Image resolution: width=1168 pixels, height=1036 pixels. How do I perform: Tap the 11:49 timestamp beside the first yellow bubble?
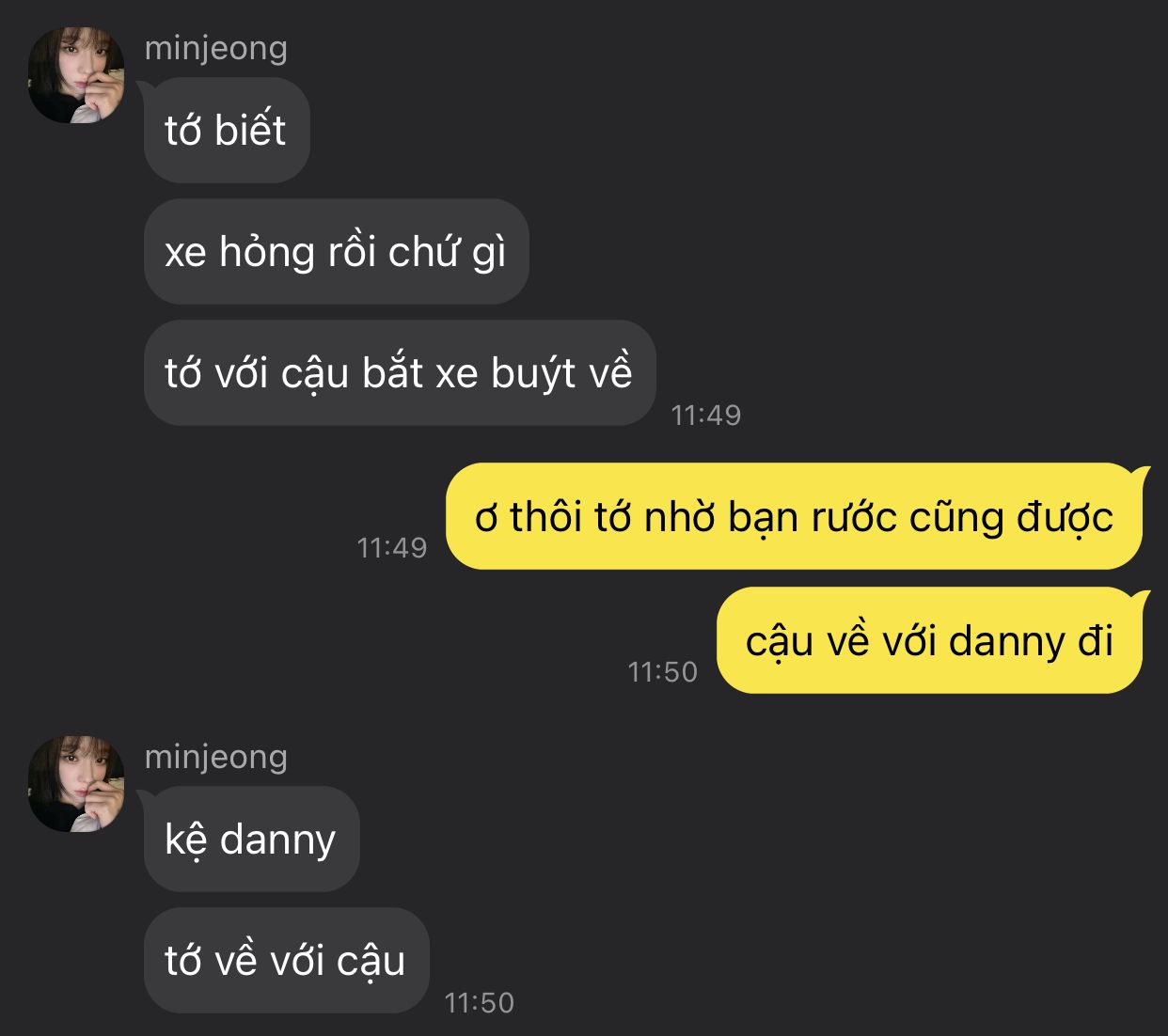392,547
